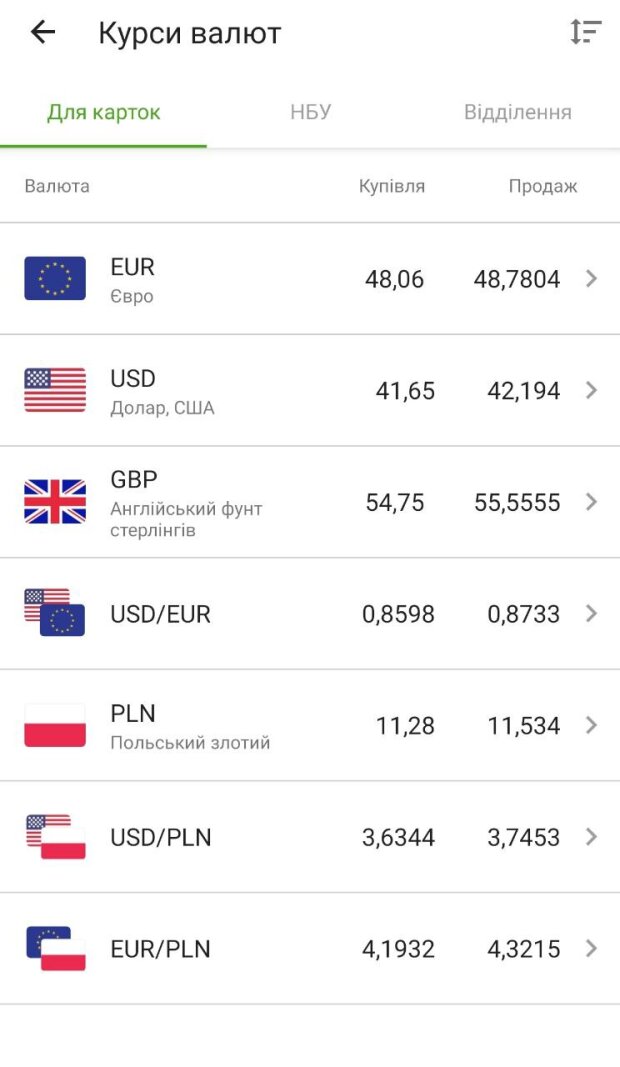Tap GBP sell rate 55,5555
This screenshot has width=620, height=1067.
coord(517,502)
